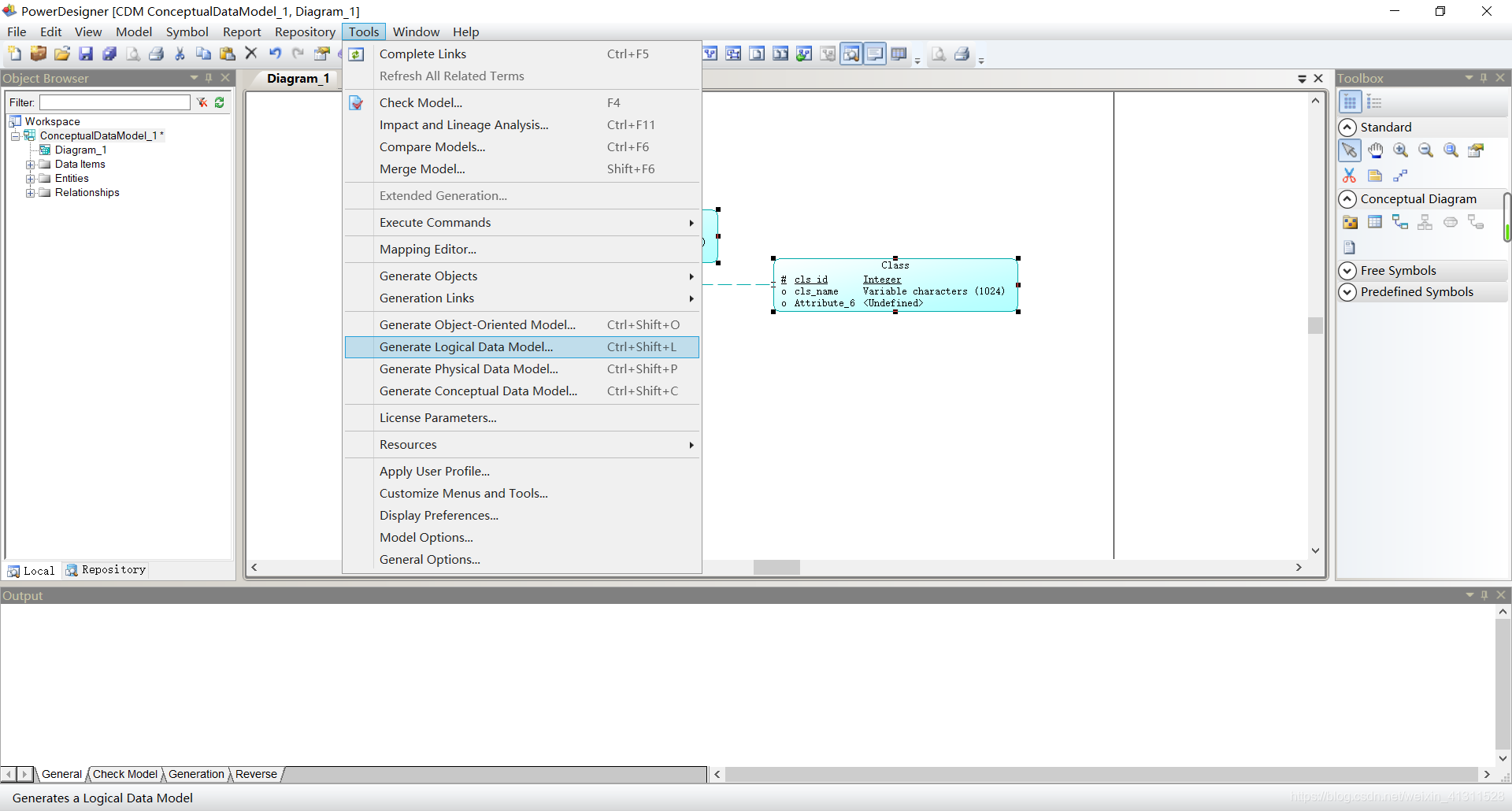This screenshot has height=811, width=1512.
Task: Collapse the Standard toolbox section
Action: pos(1347,128)
